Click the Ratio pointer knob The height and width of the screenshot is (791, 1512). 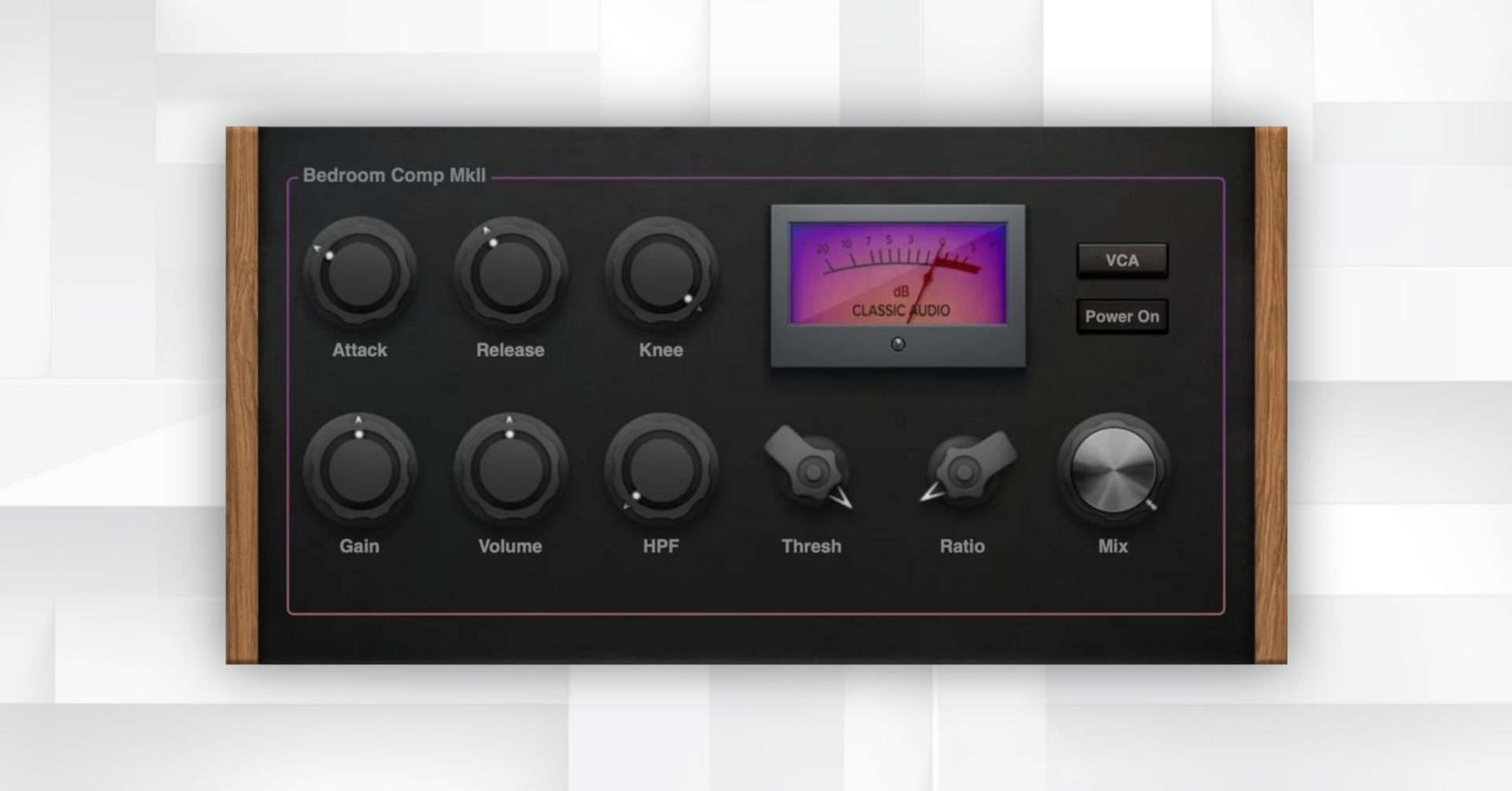coord(965,468)
